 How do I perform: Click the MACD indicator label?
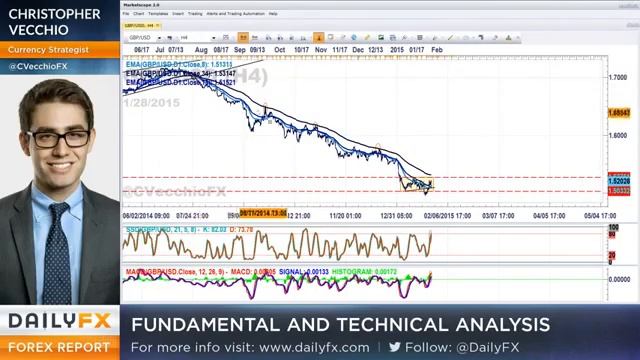pos(200,271)
